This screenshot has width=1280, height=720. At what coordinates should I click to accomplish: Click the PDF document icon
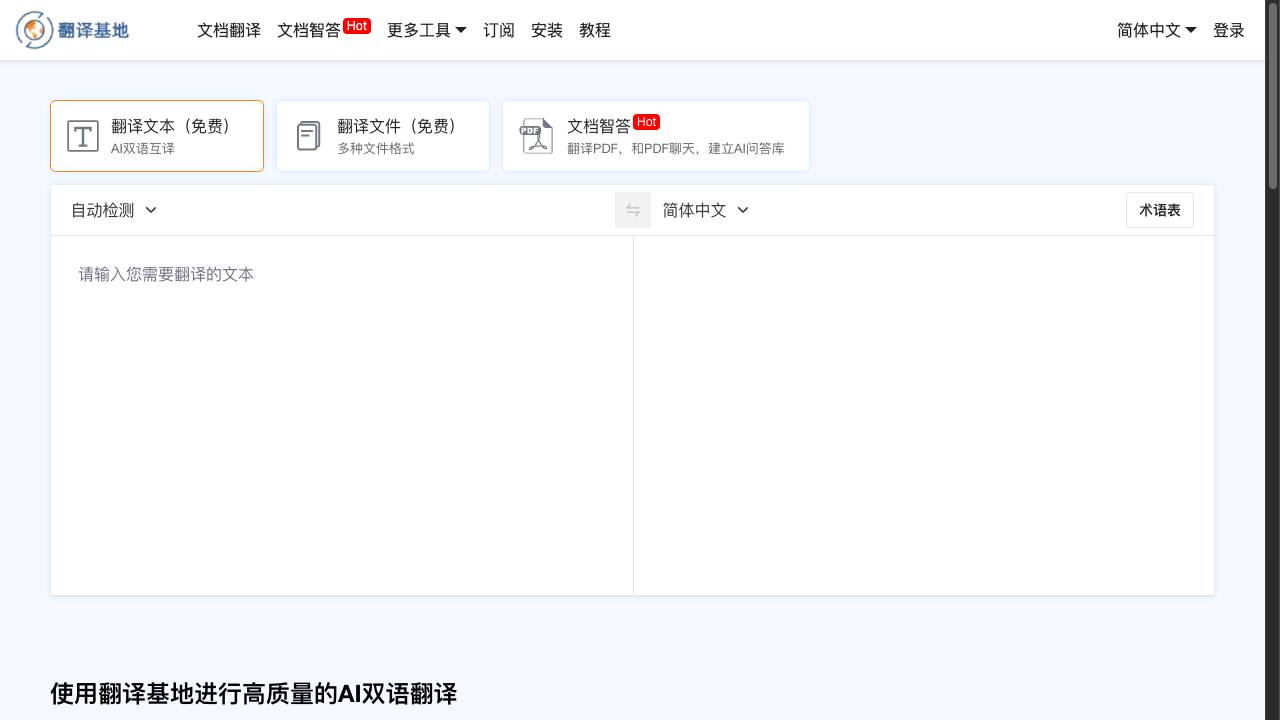[536, 136]
